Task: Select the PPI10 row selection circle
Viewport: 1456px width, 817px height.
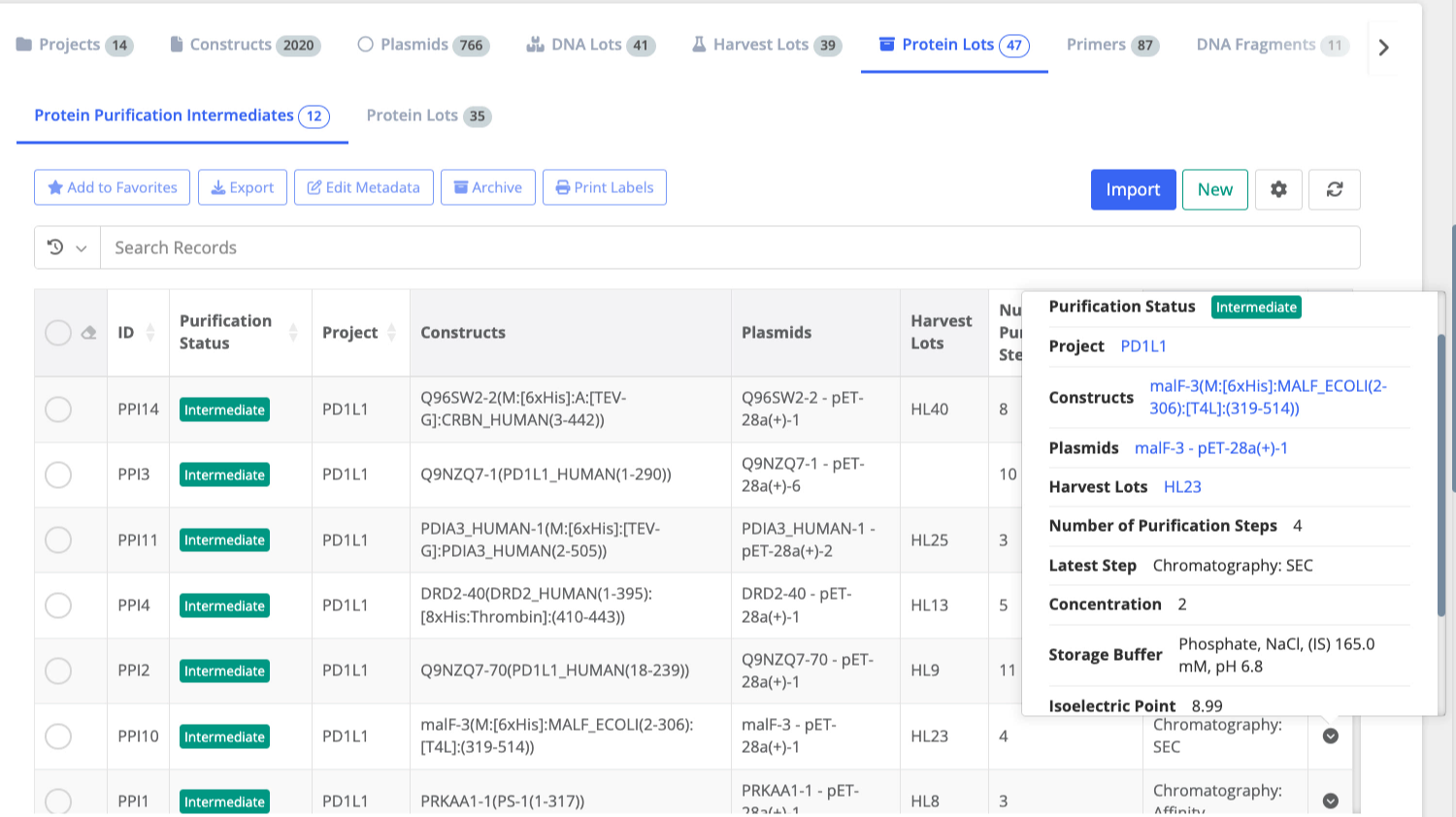Action: tap(58, 736)
